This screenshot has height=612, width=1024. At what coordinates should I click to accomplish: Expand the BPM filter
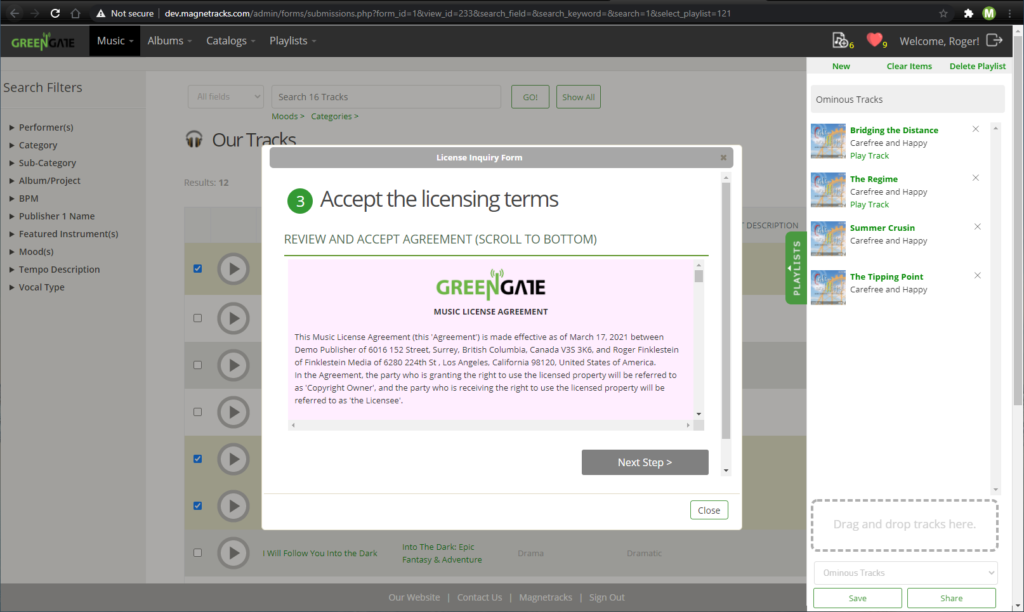coord(24,198)
